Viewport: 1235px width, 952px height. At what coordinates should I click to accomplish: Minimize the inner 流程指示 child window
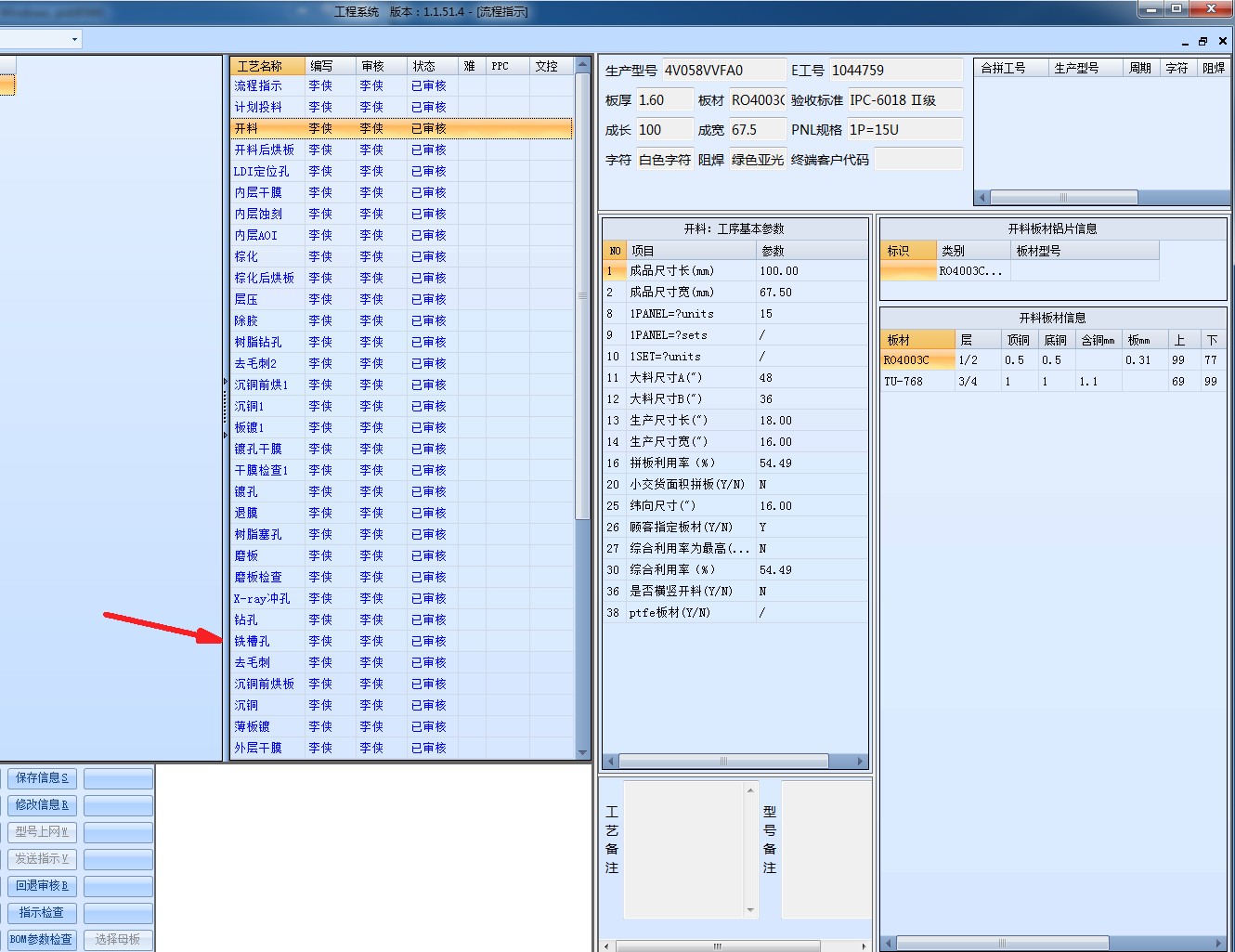(1185, 41)
